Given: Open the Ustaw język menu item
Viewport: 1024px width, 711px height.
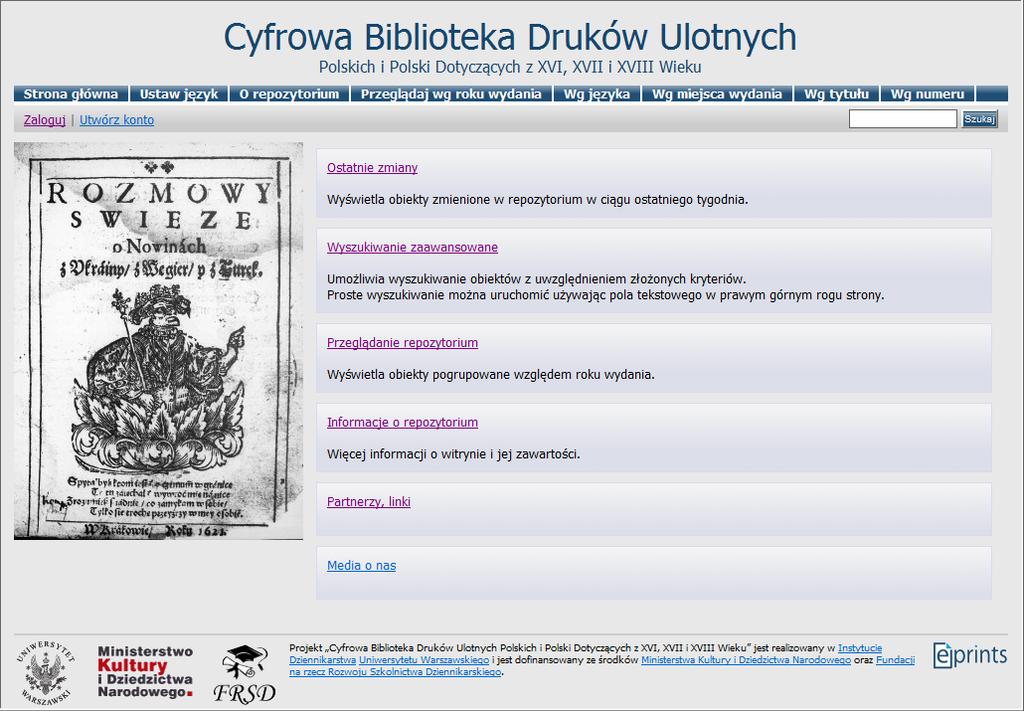Looking at the screenshot, I should point(179,94).
